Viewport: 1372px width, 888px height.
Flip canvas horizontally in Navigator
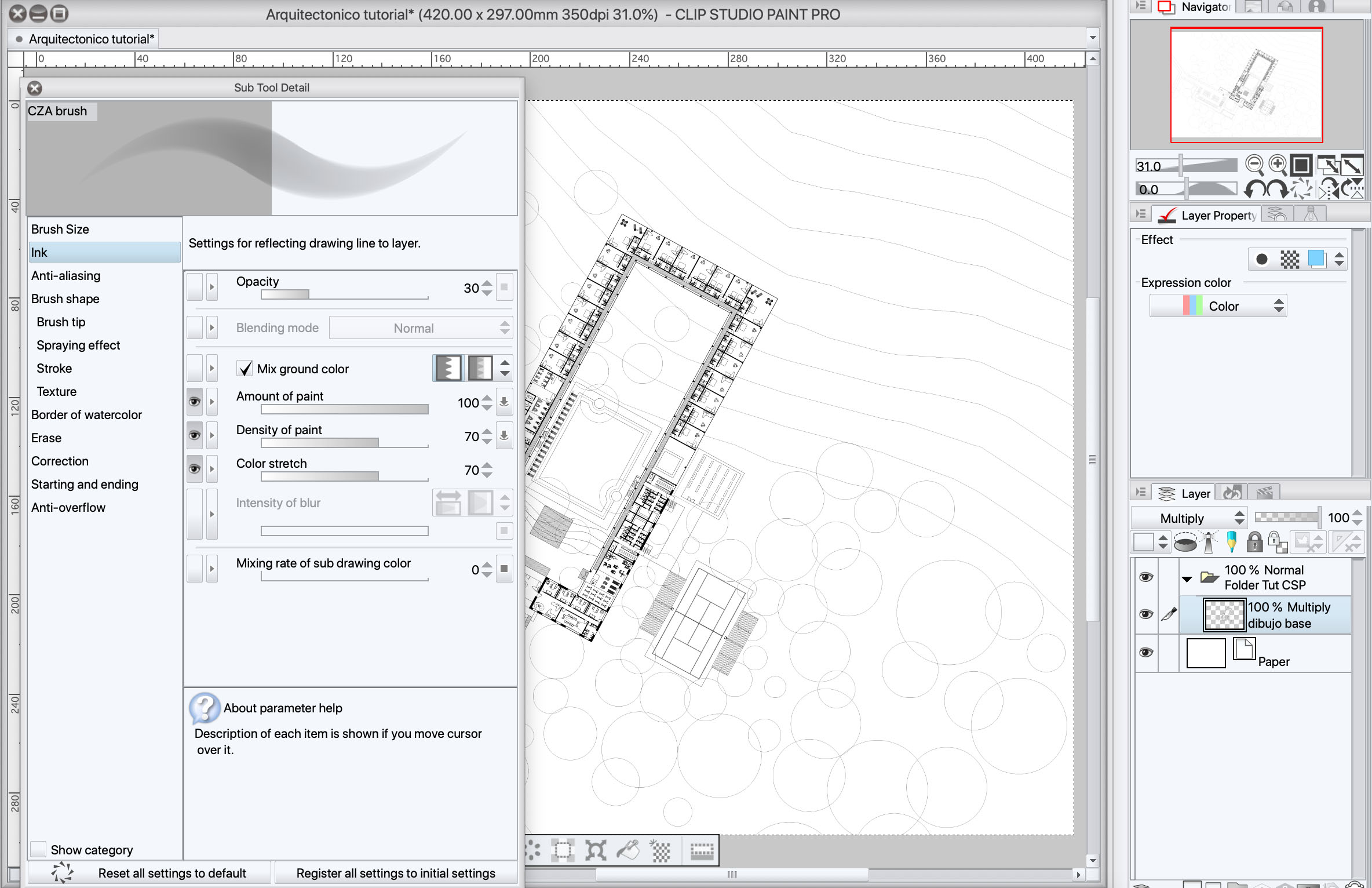[x=1328, y=189]
